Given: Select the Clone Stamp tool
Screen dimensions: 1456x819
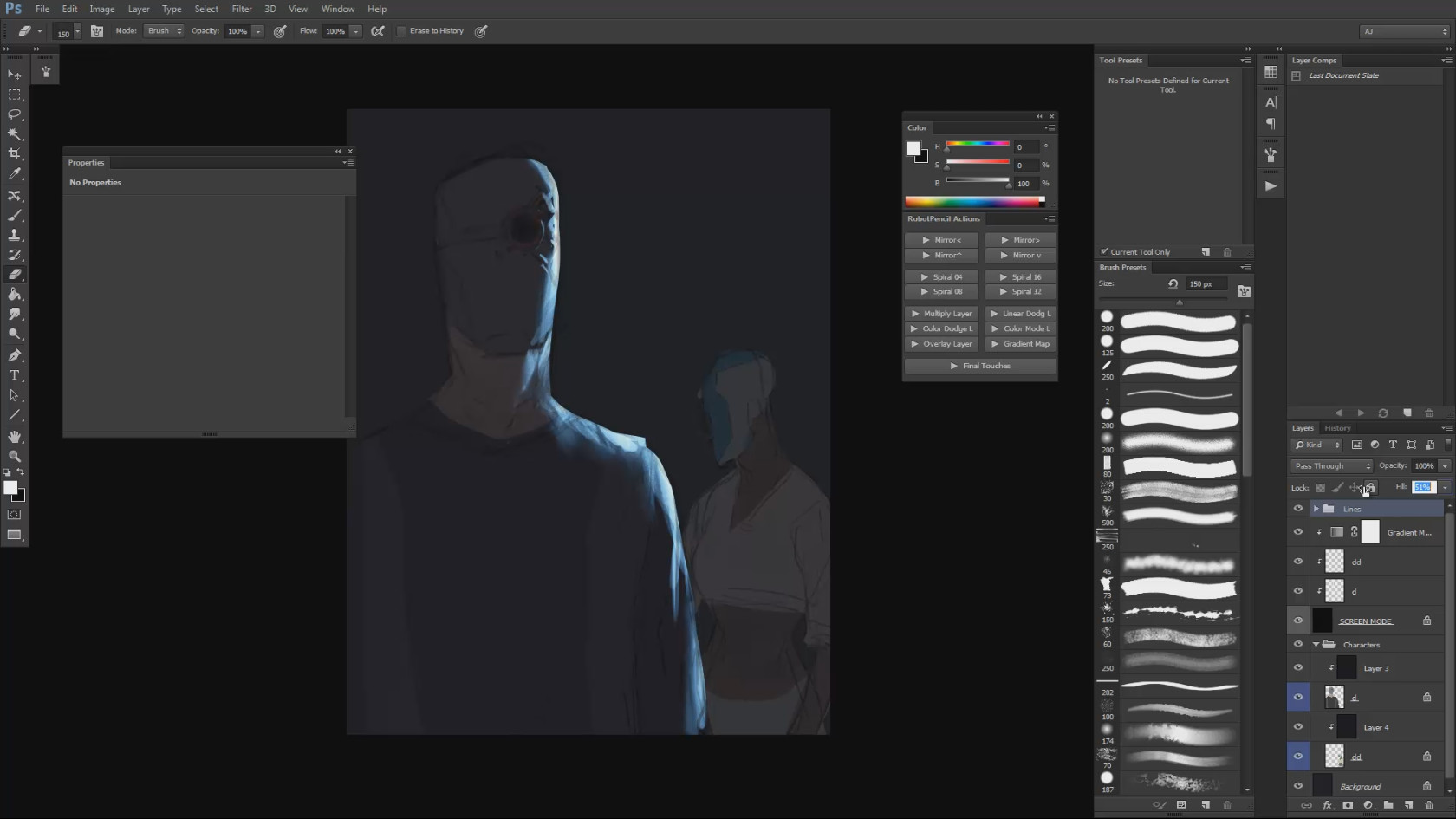Looking at the screenshot, I should [x=15, y=235].
